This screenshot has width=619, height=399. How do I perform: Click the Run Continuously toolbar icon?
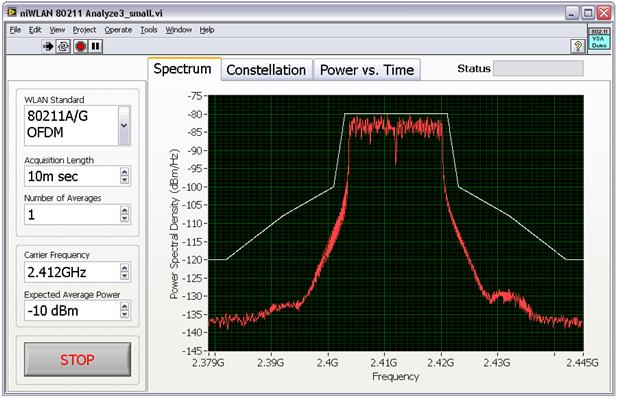coord(63,47)
